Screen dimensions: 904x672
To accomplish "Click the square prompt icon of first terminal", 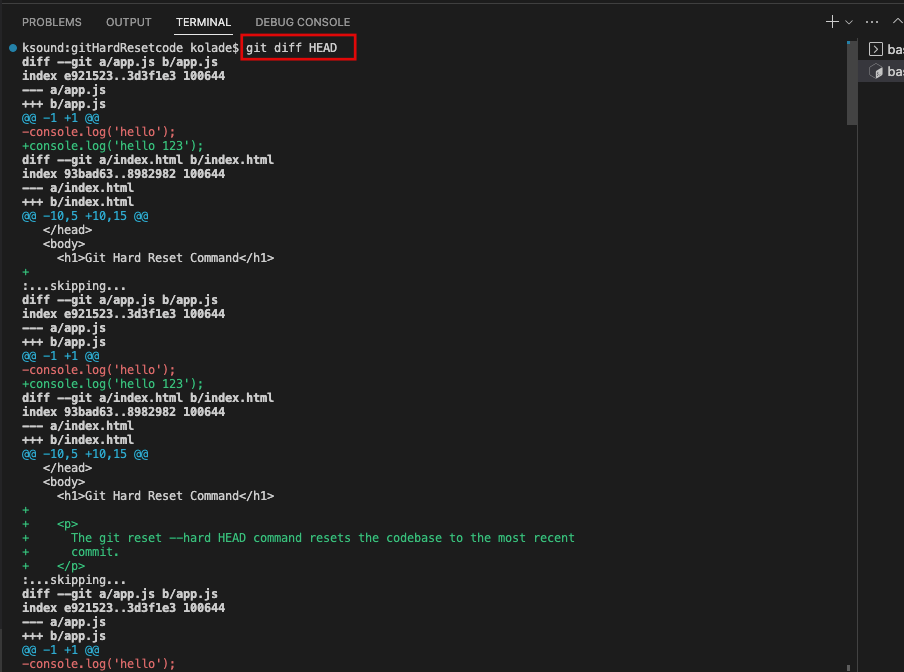I will [x=875, y=49].
